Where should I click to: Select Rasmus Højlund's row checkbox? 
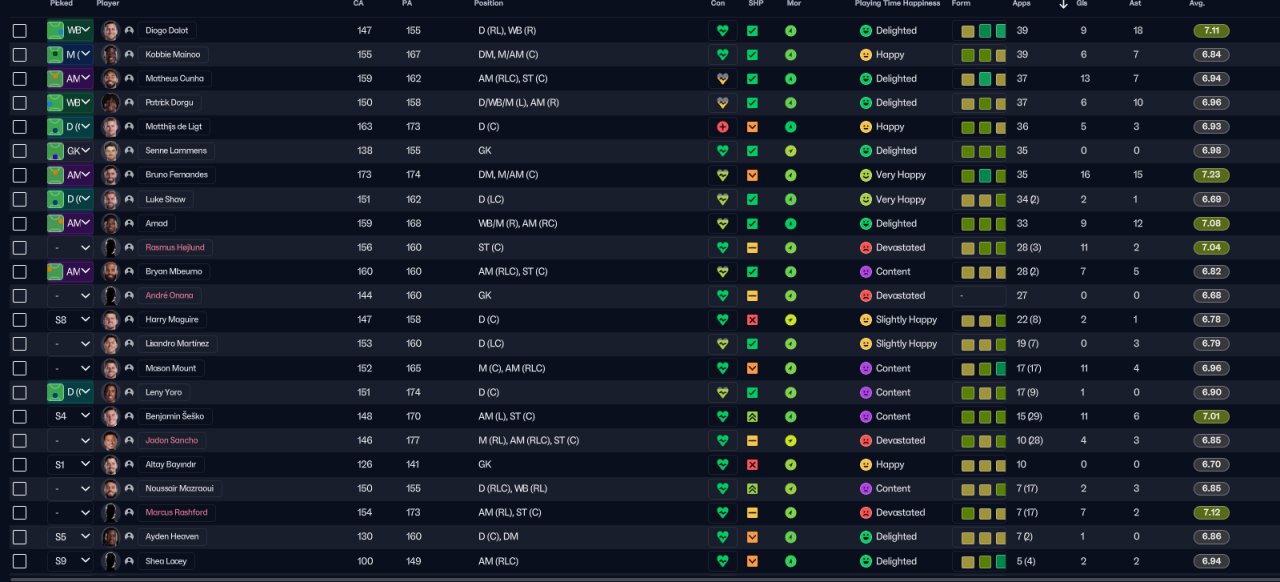20,248
